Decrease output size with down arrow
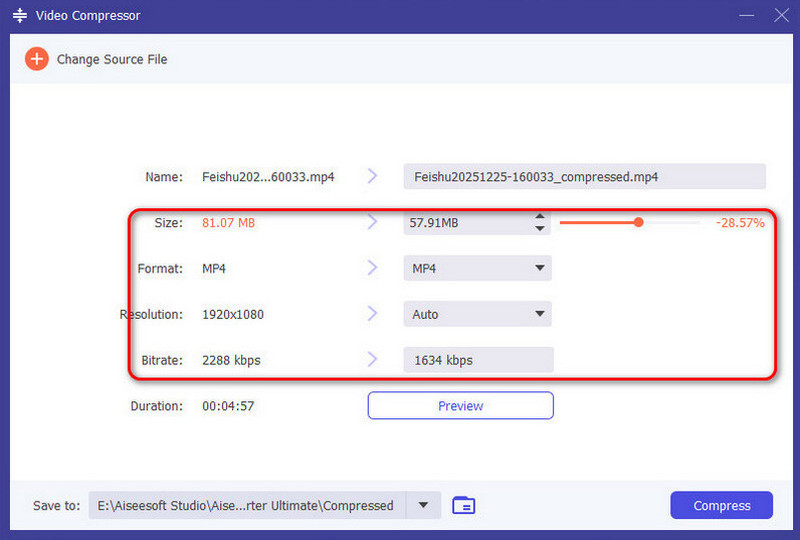The height and width of the screenshot is (540, 800). (x=540, y=229)
